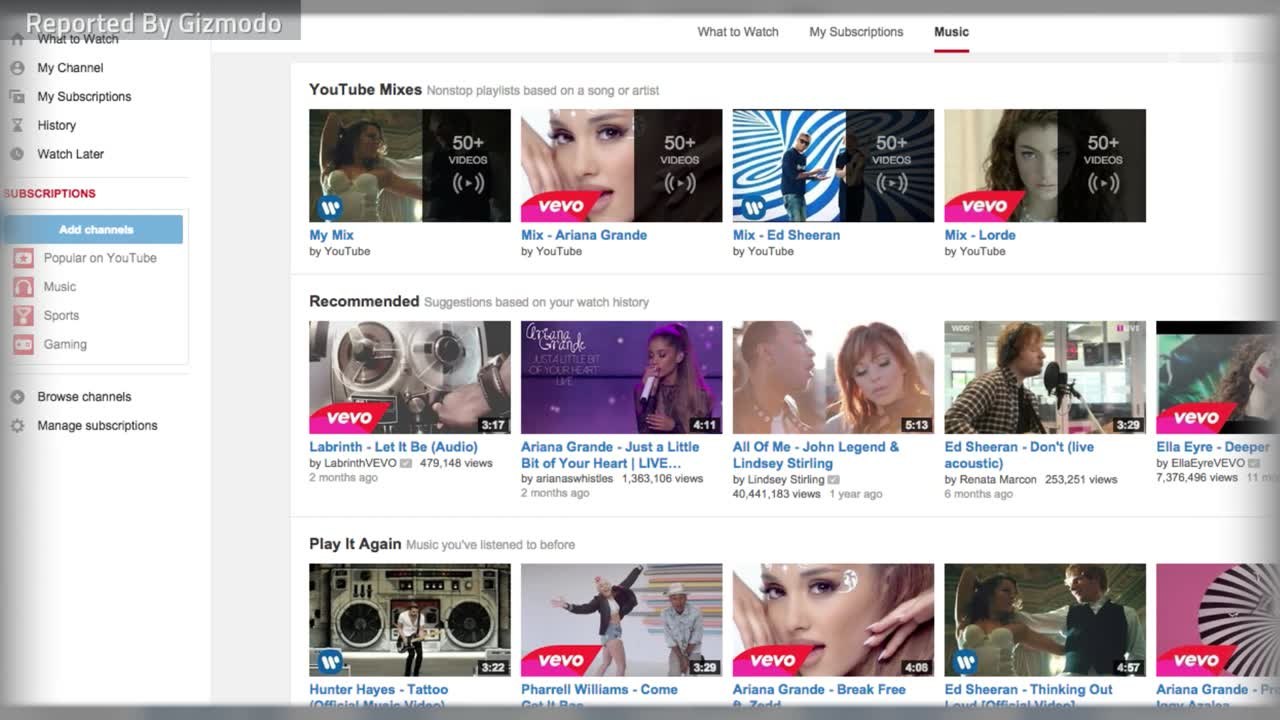Image resolution: width=1280 pixels, height=720 pixels.
Task: Click verified badge next to LabrinthVEVO
Action: pos(406,464)
